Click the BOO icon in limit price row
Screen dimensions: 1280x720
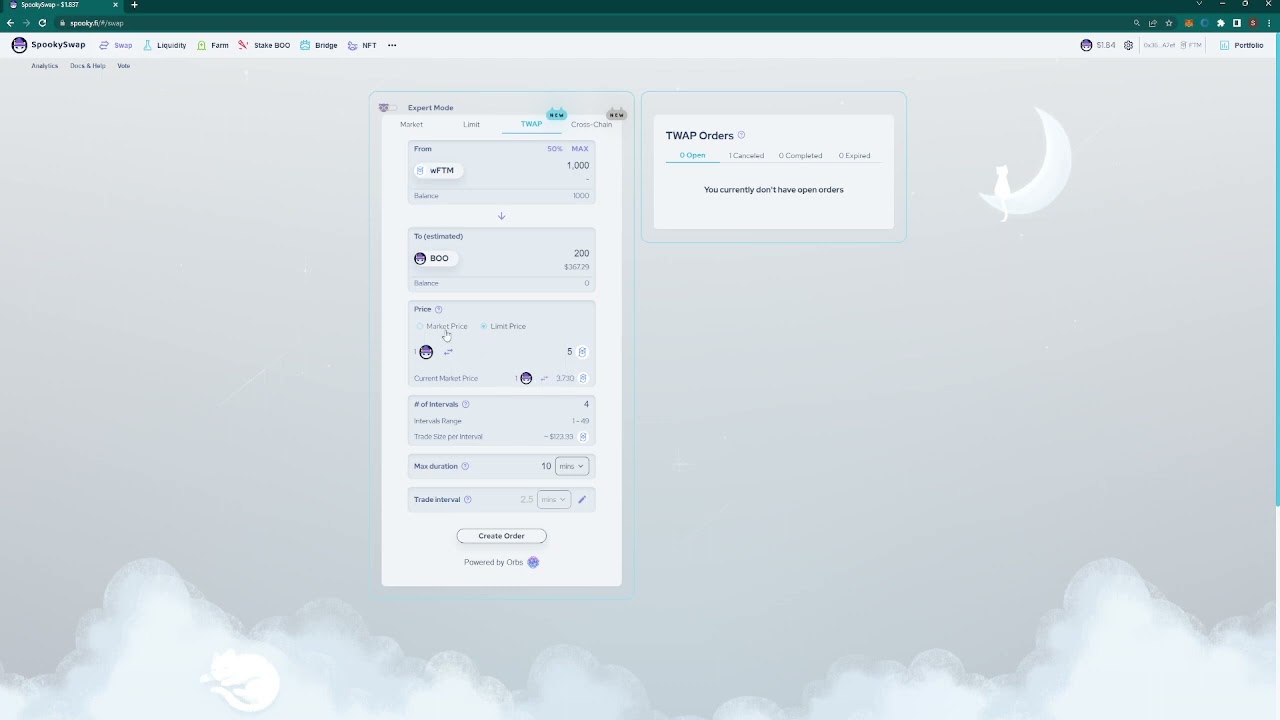pyautogui.click(x=426, y=352)
